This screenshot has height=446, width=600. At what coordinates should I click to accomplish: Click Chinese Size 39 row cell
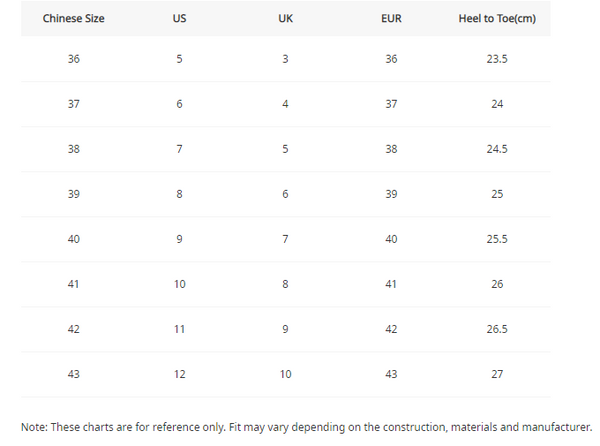[x=74, y=194]
